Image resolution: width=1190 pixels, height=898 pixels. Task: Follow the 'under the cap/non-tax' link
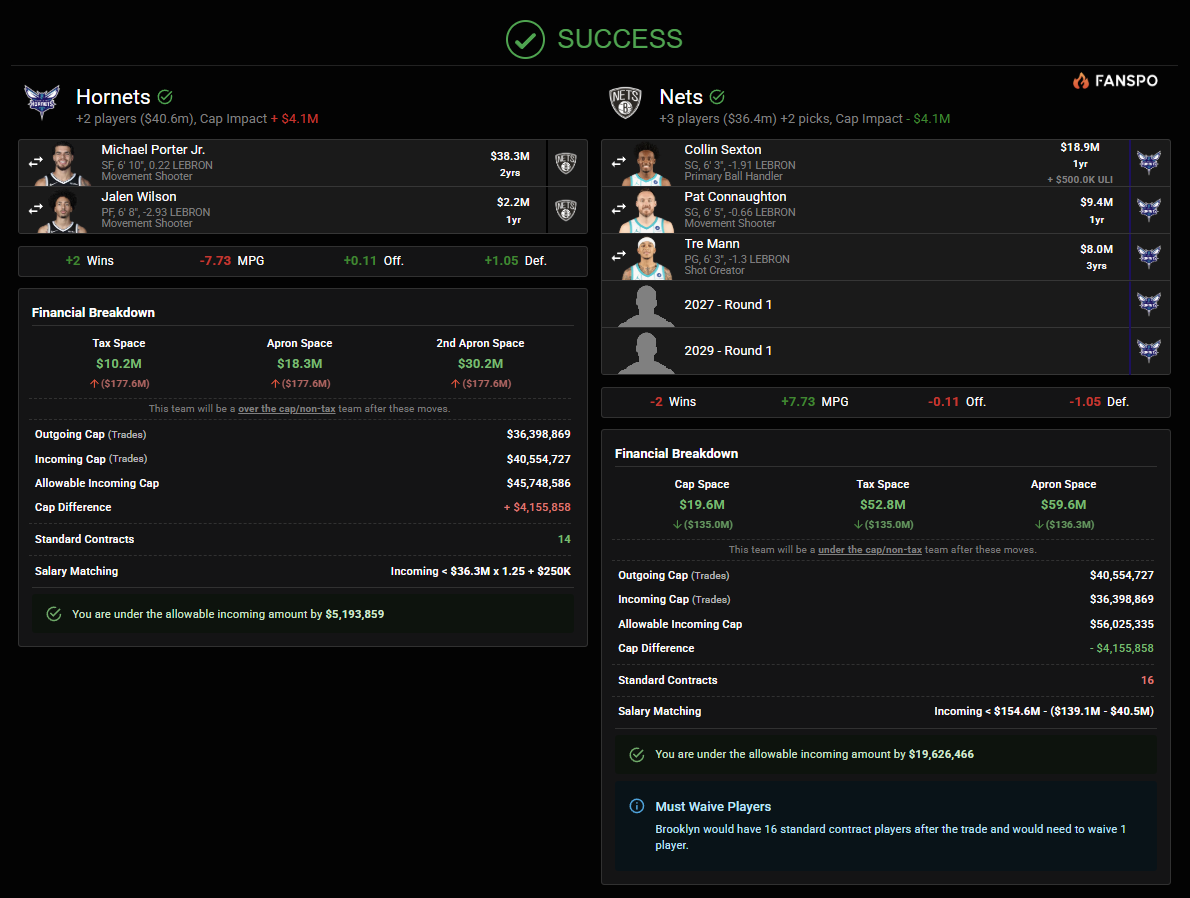870,550
